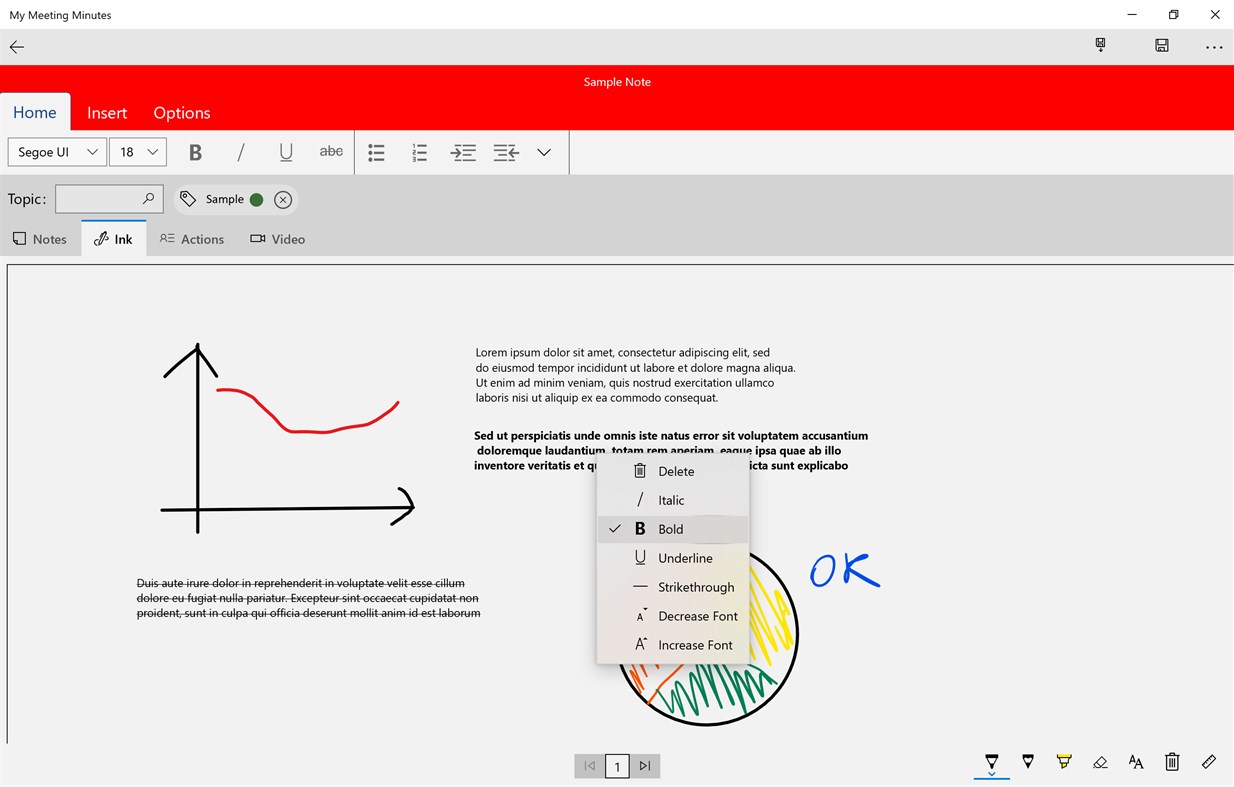1234x787 pixels.
Task: Open the more options ellipsis menu
Action: [x=1213, y=46]
